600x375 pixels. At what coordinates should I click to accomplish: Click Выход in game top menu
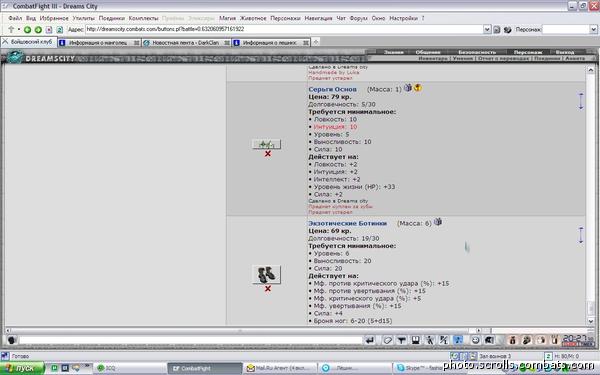pos(565,52)
